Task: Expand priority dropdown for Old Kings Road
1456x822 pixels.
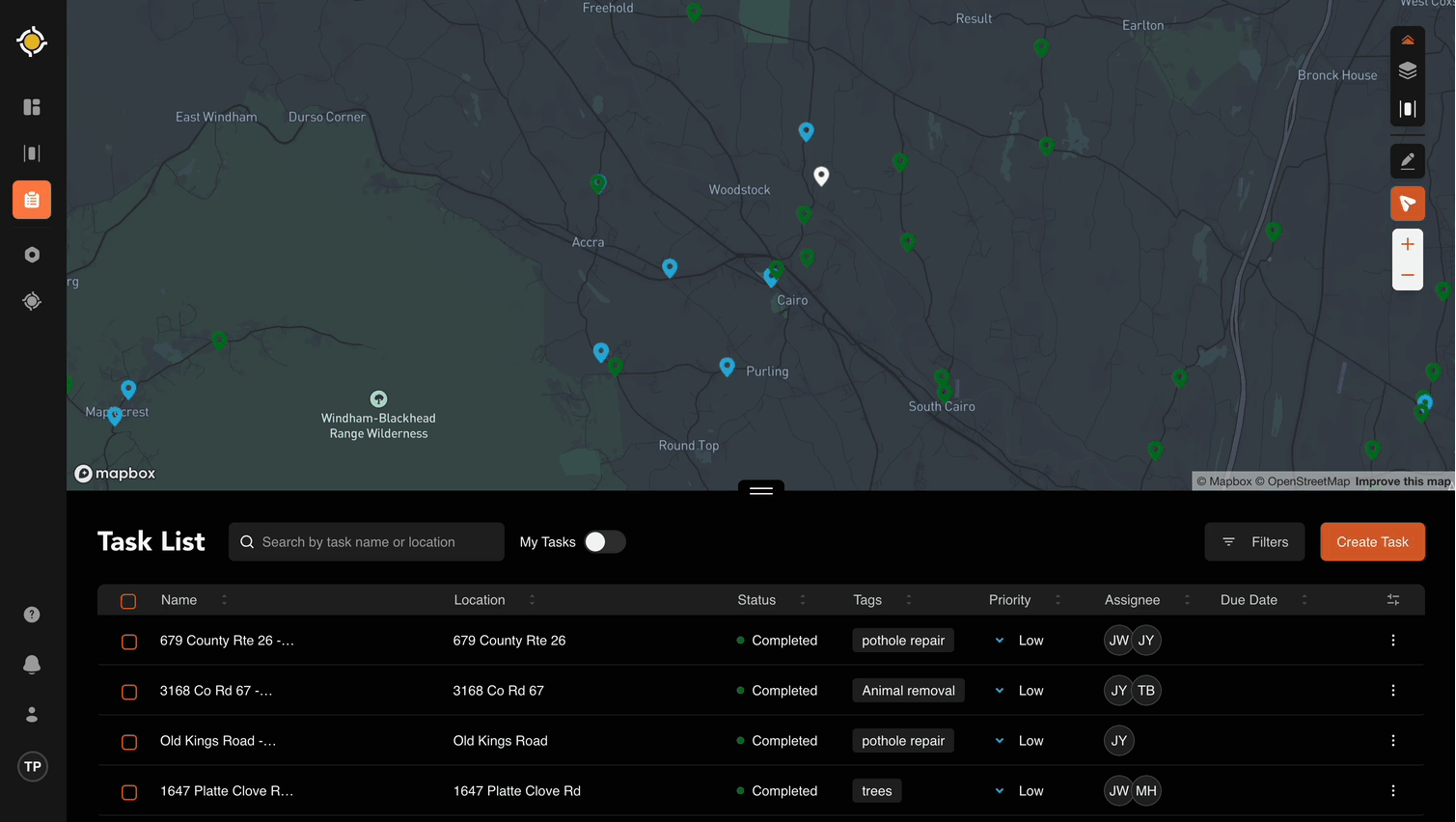Action: tap(1000, 741)
